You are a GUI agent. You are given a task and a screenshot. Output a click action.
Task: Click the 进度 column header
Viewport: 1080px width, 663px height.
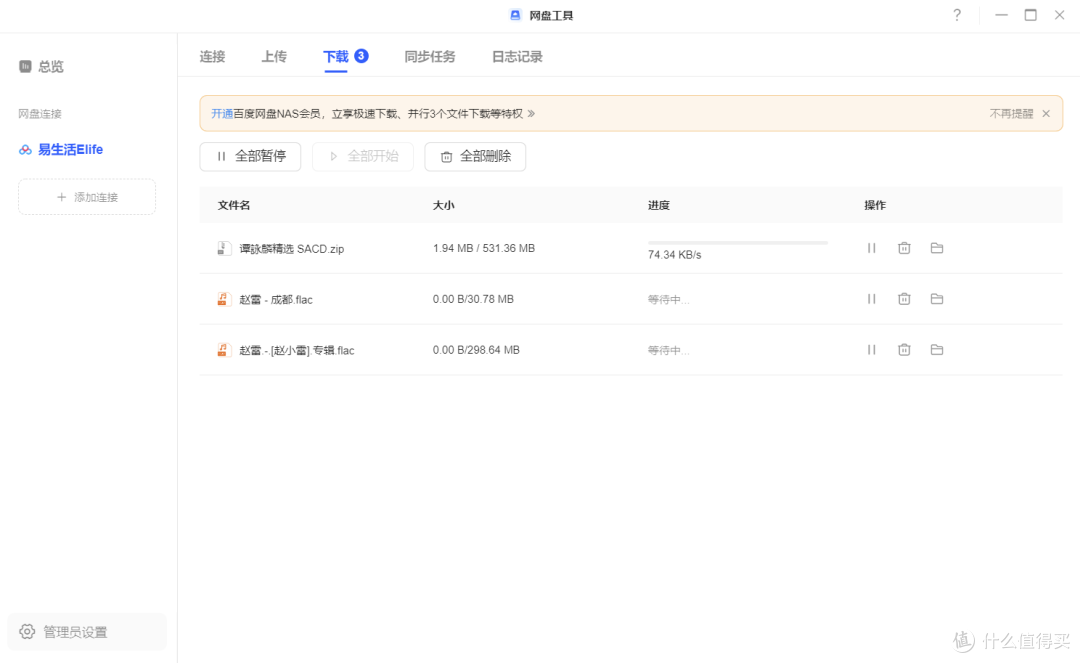click(x=658, y=205)
